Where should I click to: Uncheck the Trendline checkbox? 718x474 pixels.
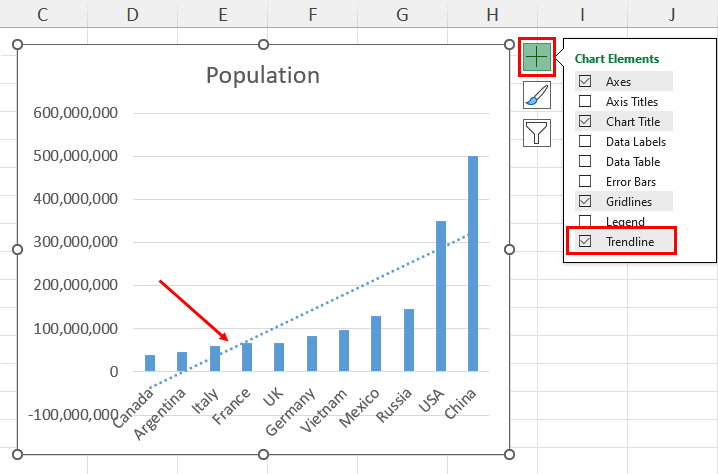pyautogui.click(x=585, y=241)
